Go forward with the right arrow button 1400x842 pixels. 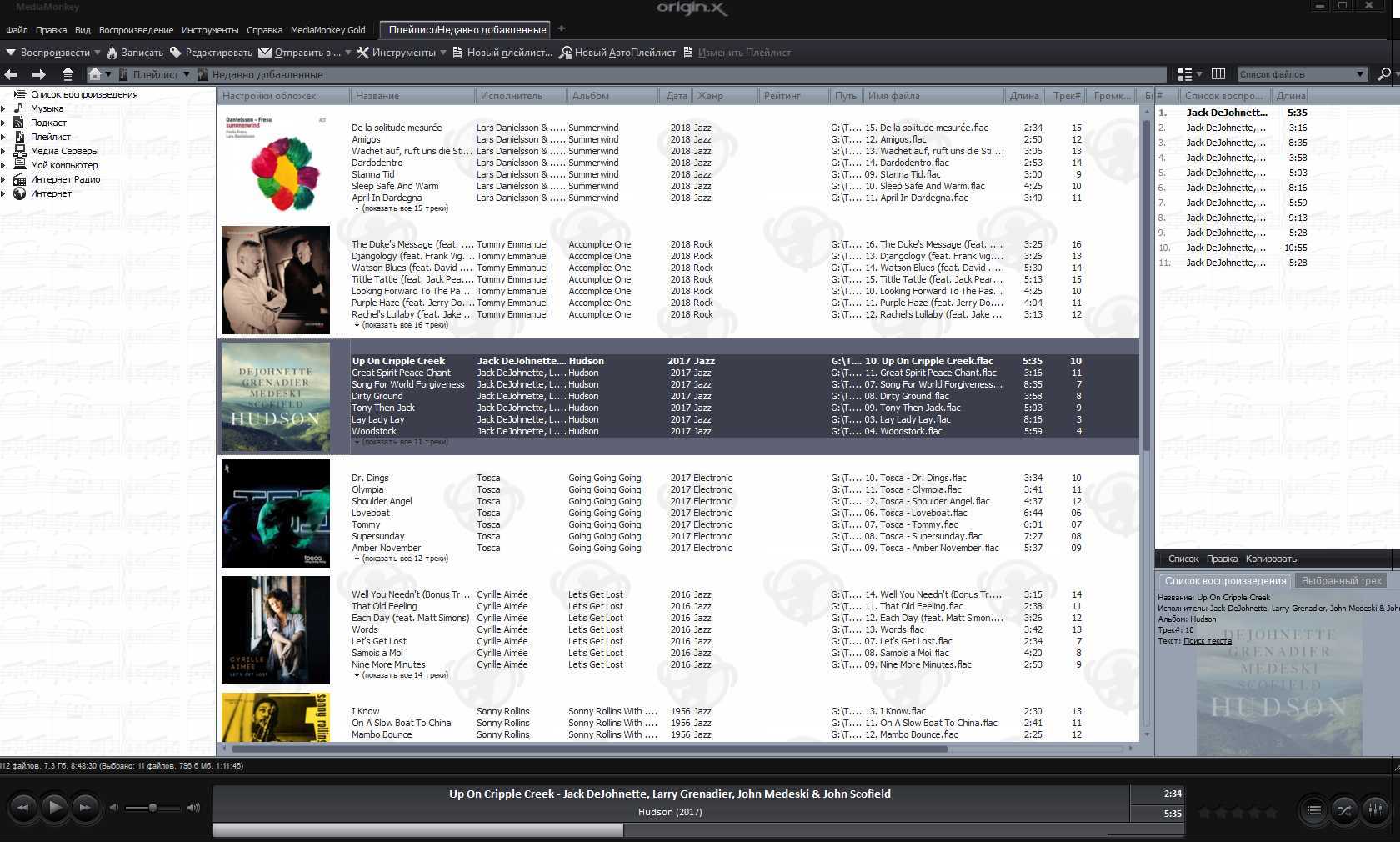click(x=38, y=74)
